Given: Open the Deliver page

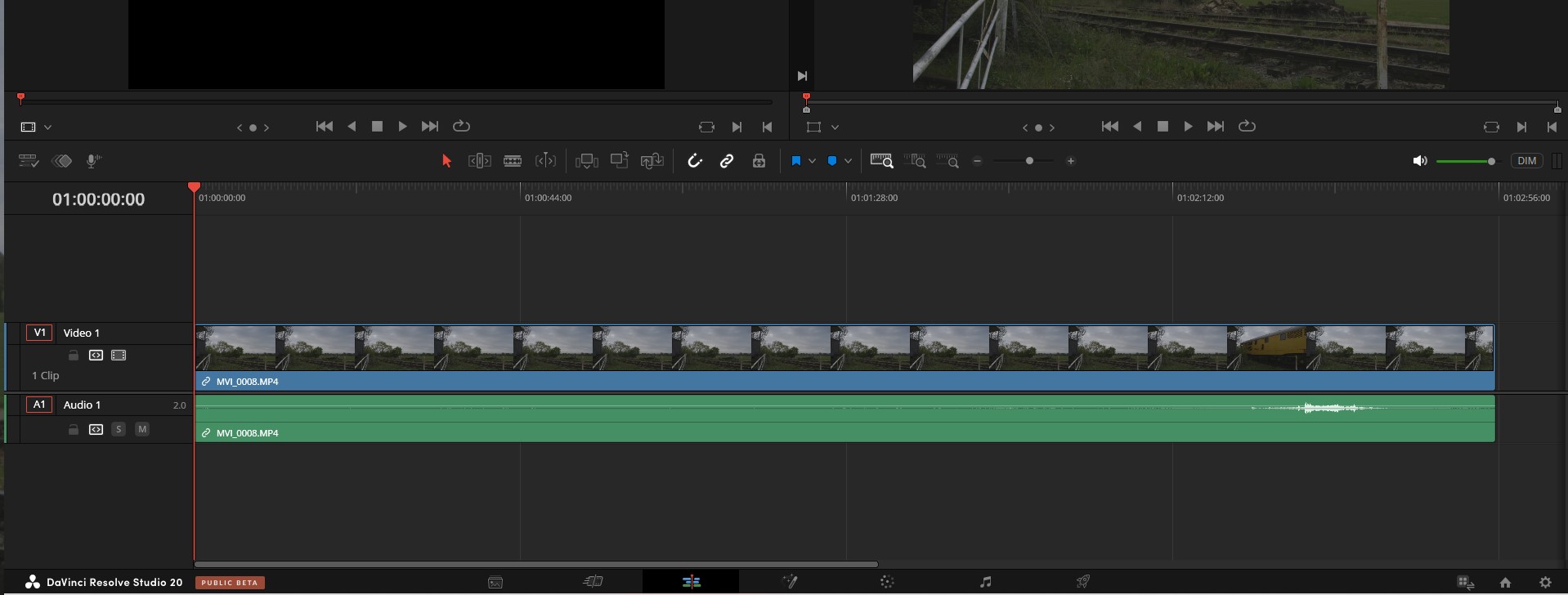Looking at the screenshot, I should tap(1083, 582).
